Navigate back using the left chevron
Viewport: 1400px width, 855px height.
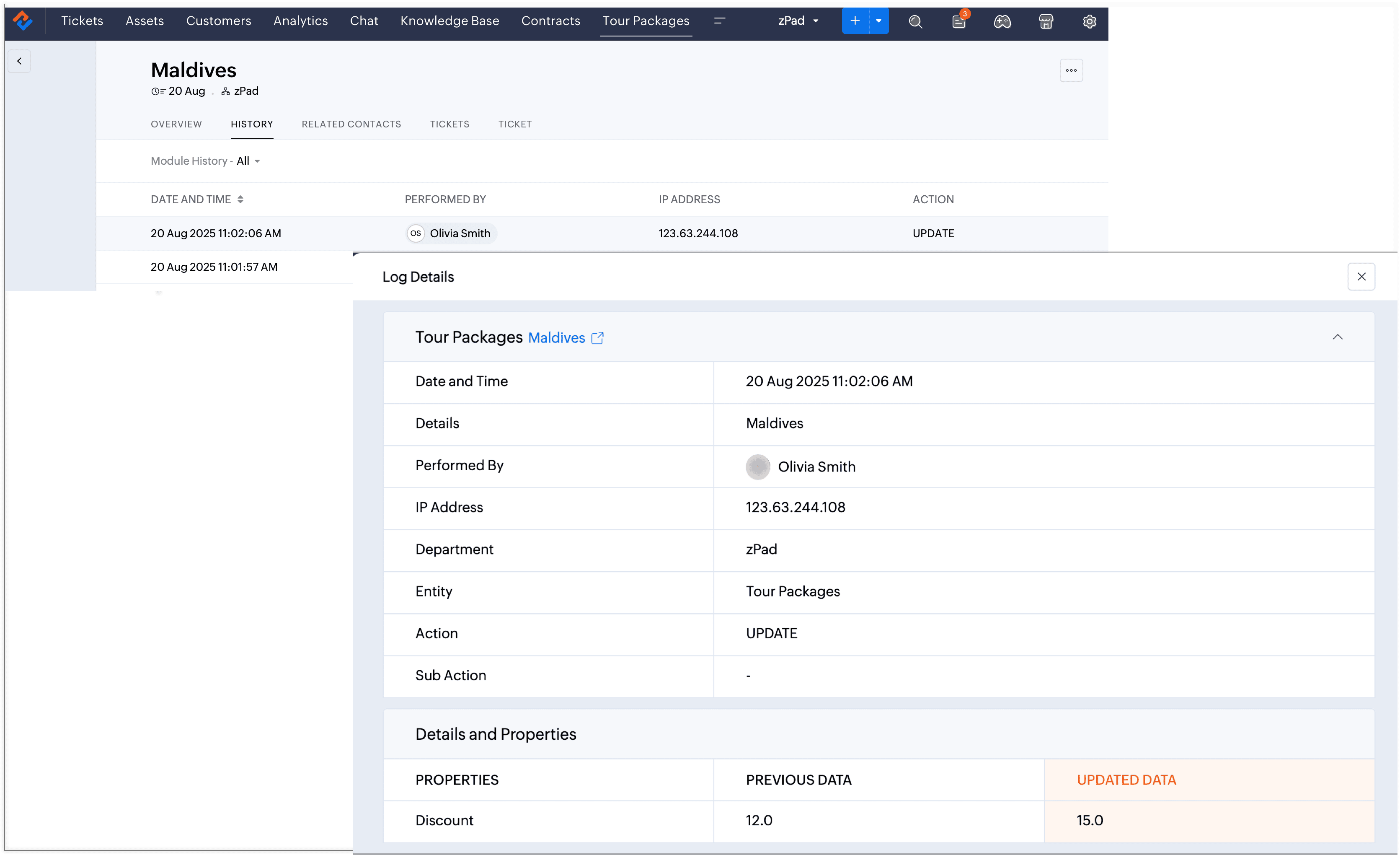pyautogui.click(x=20, y=61)
